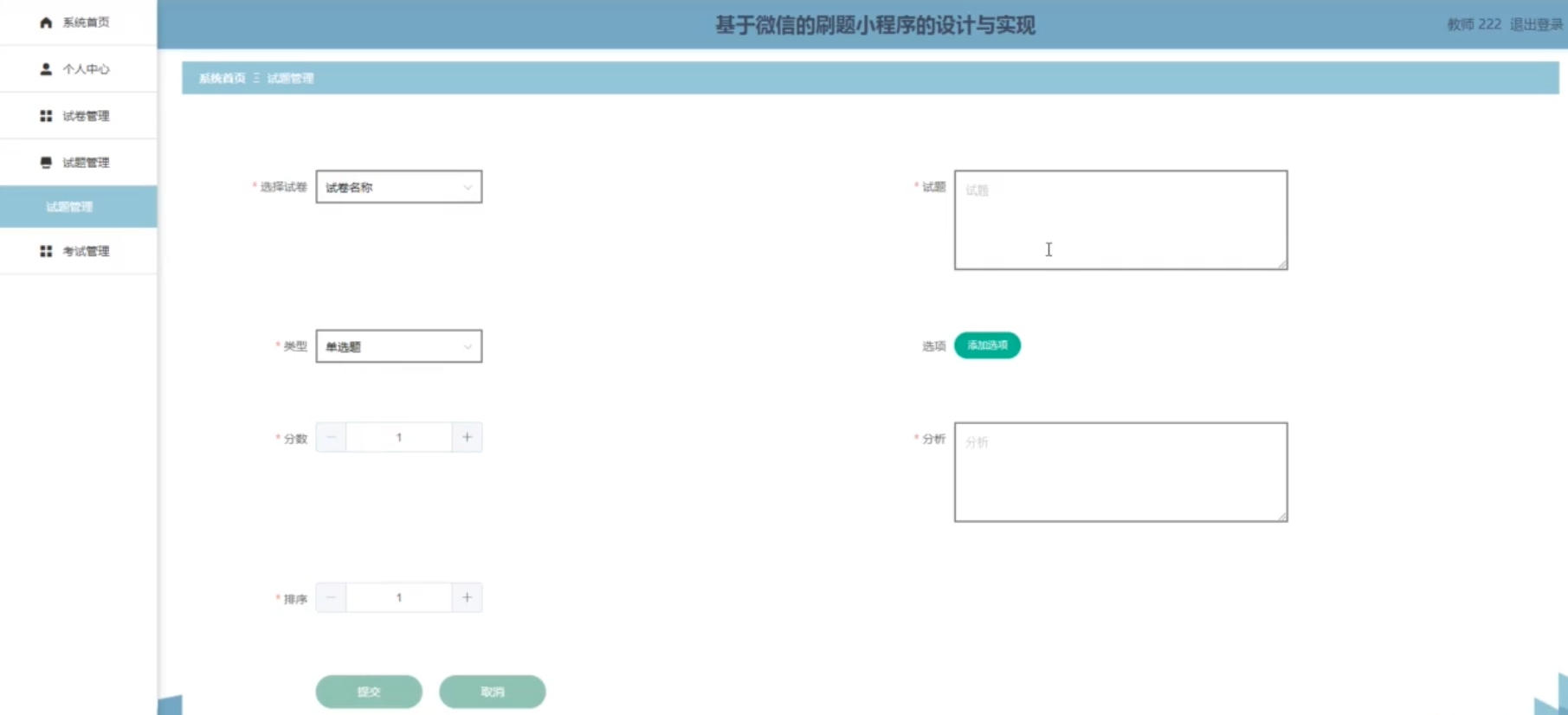
Task: Increase 排序 with the plus button
Action: coord(467,597)
